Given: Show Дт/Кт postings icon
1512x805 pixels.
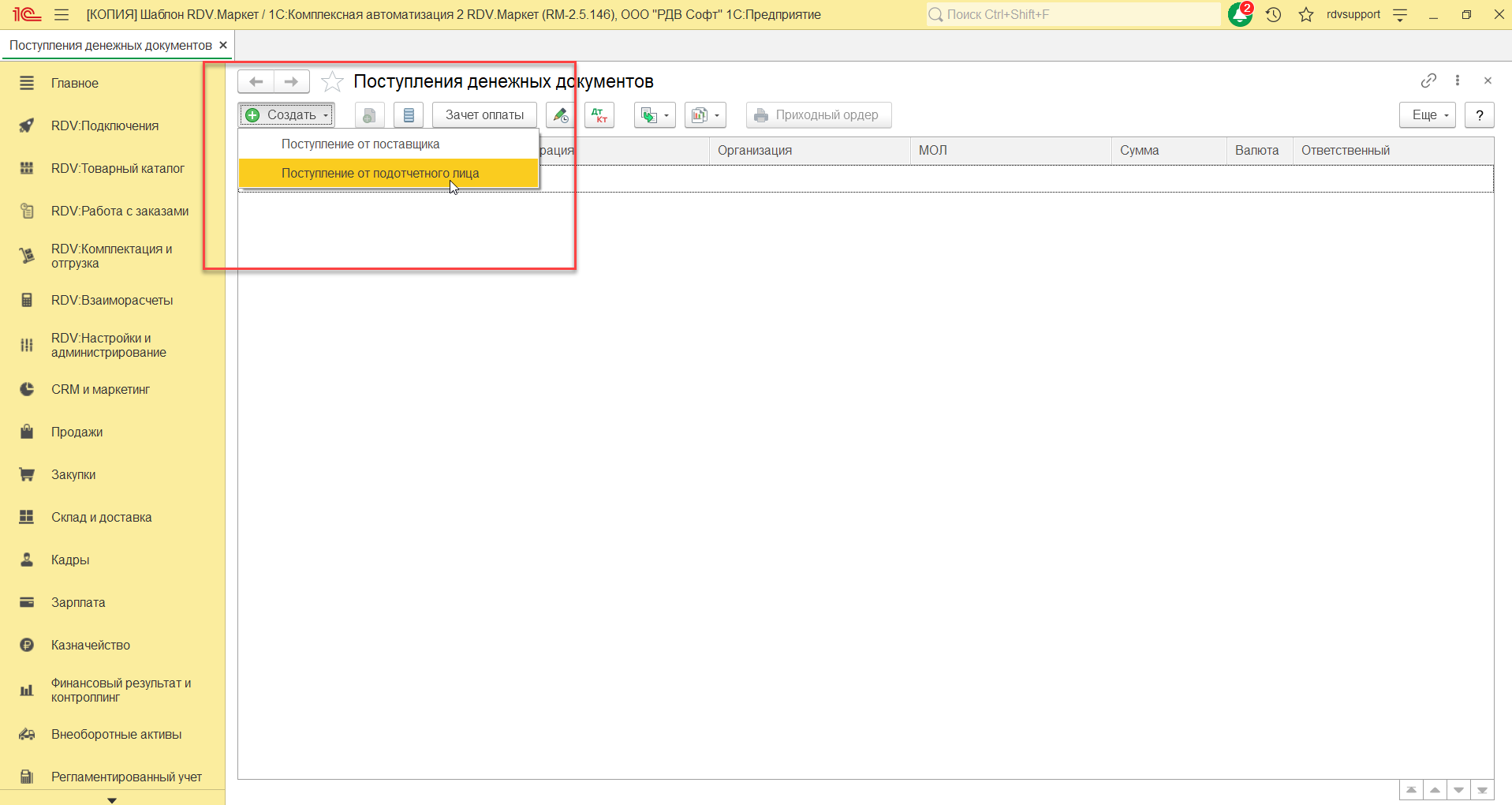Looking at the screenshot, I should click(x=599, y=115).
